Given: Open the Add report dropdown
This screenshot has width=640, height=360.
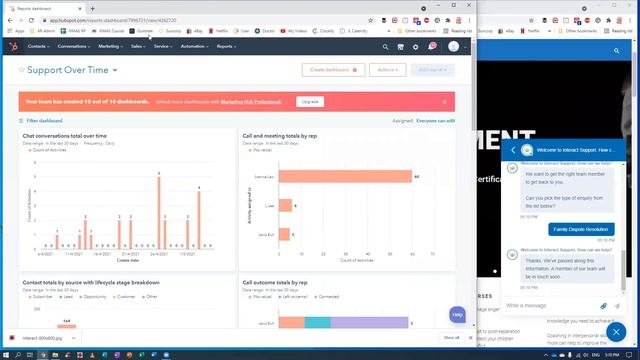Looking at the screenshot, I should point(433,70).
